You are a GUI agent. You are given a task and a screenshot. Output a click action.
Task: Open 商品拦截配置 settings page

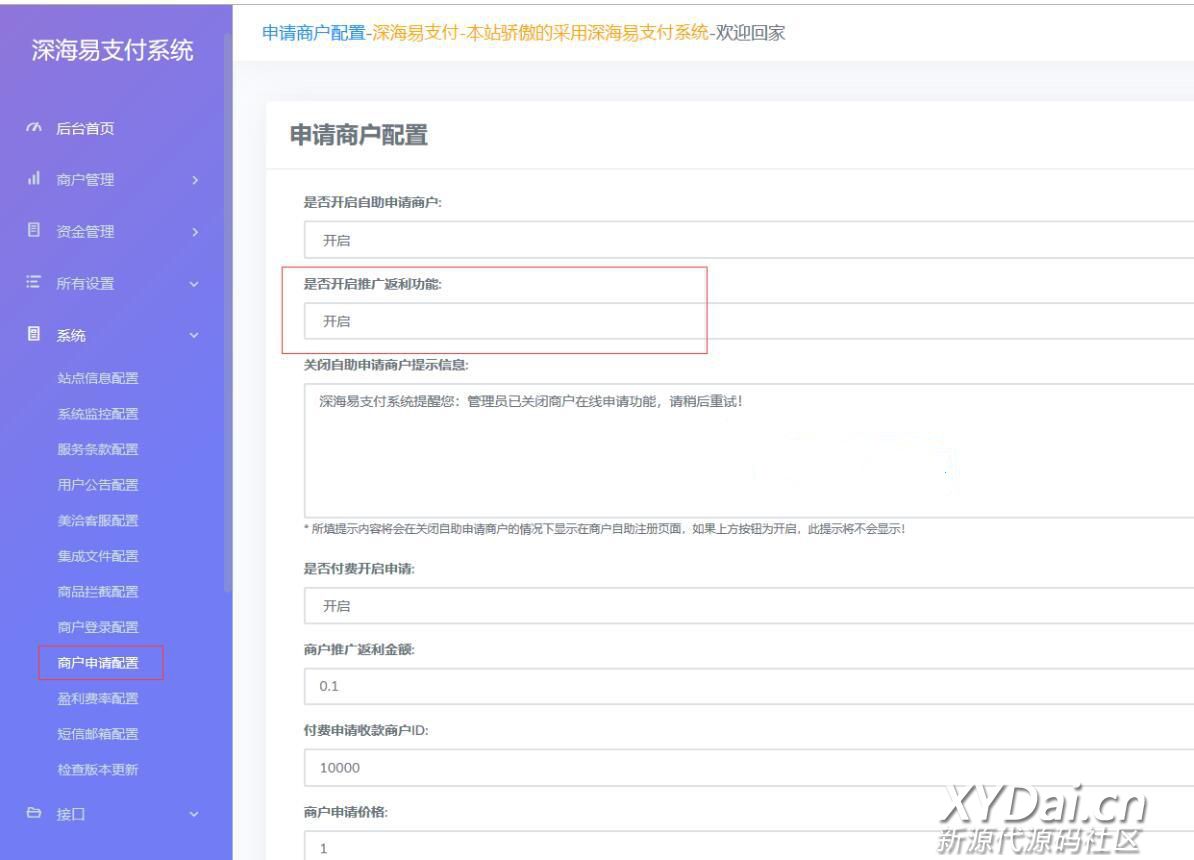click(x=98, y=591)
